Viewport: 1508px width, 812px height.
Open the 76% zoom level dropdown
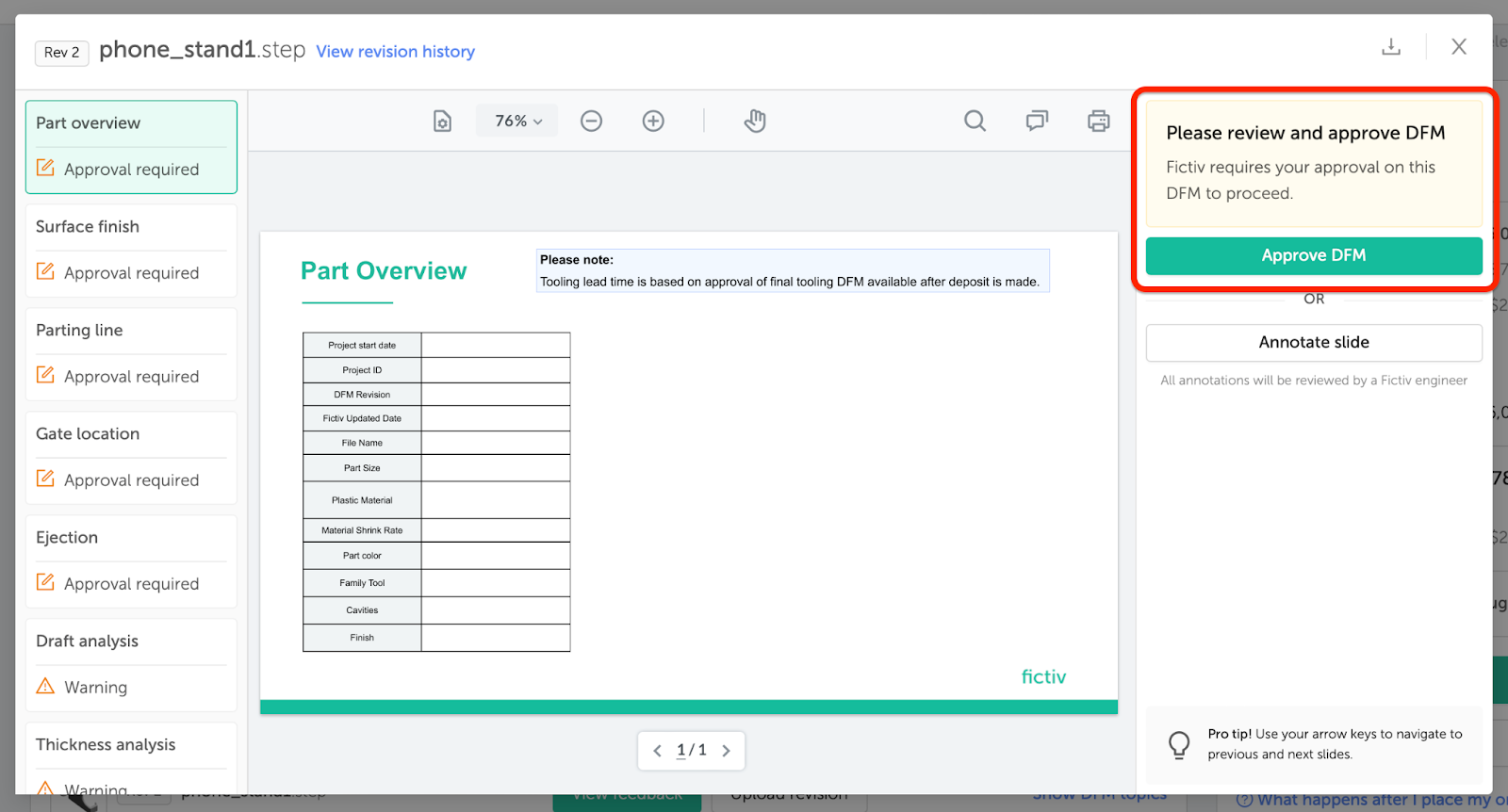pyautogui.click(x=518, y=121)
